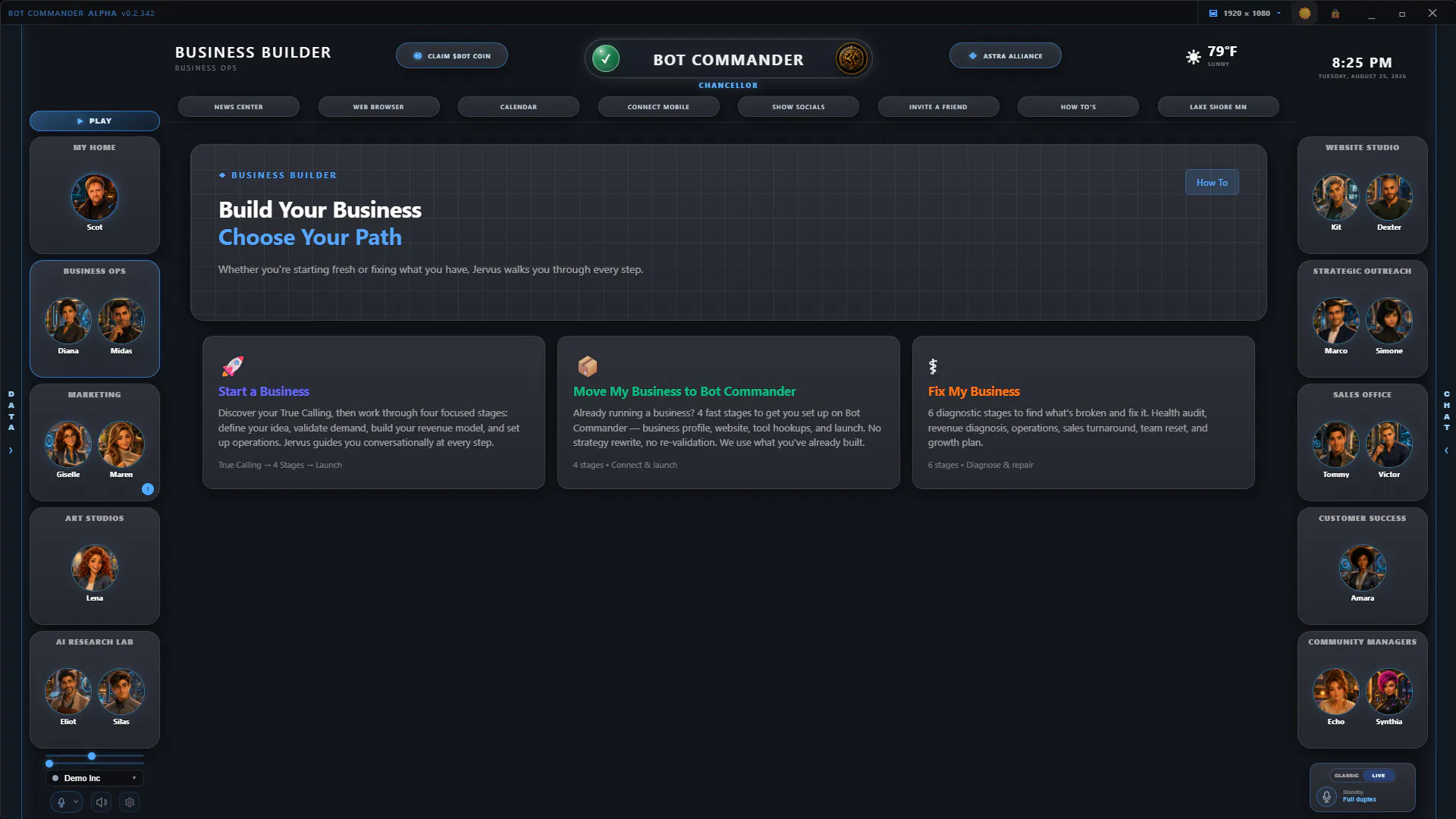Select Eliot's avatar in AI Research Lab
This screenshot has width=1456, height=819.
(x=68, y=692)
